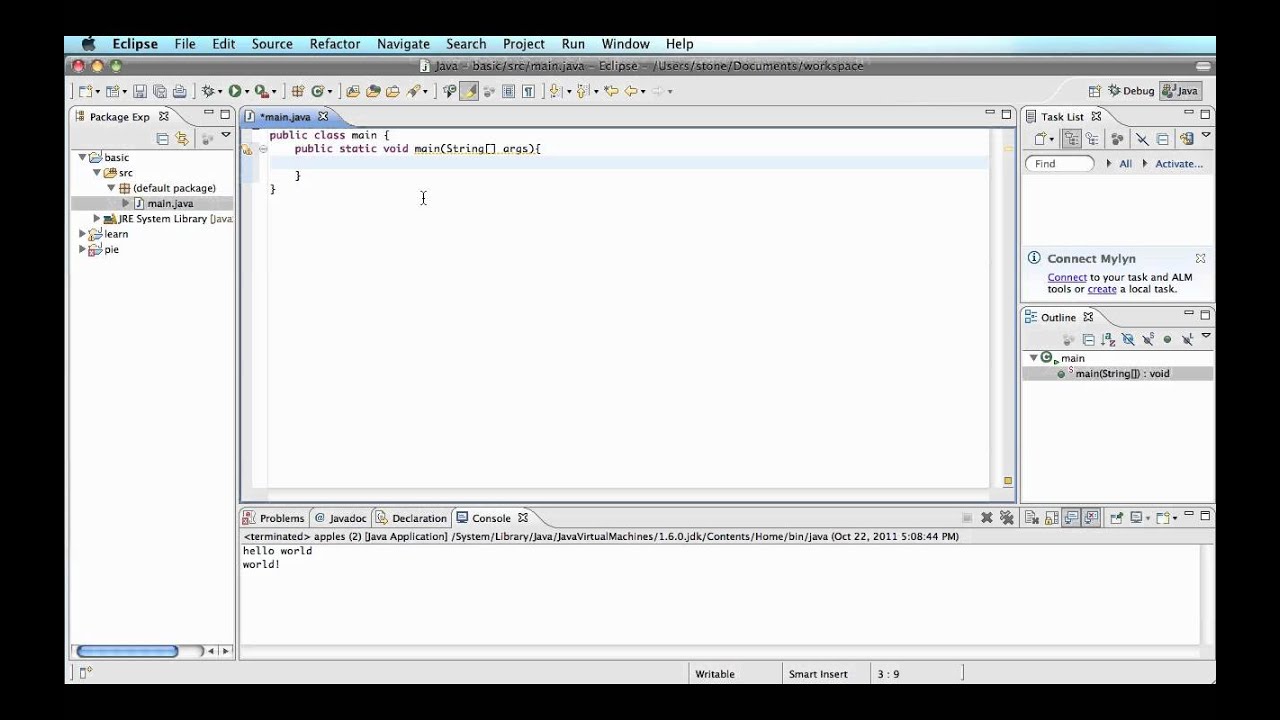Open the Declaration tab
The height and width of the screenshot is (720, 1280).
(411, 518)
